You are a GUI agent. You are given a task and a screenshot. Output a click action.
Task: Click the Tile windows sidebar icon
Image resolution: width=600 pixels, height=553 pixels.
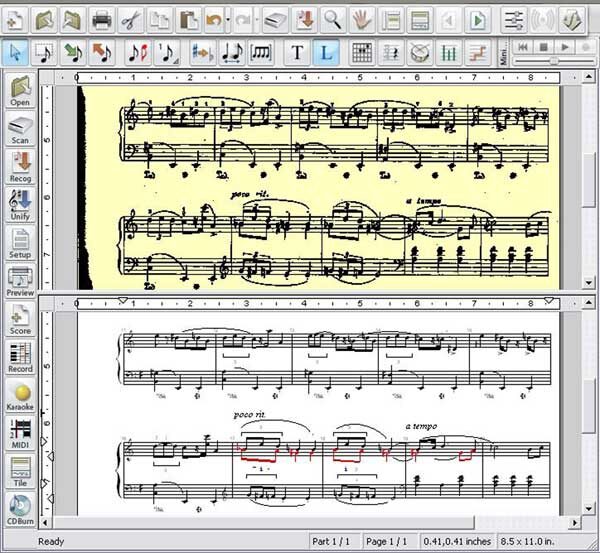(x=20, y=471)
